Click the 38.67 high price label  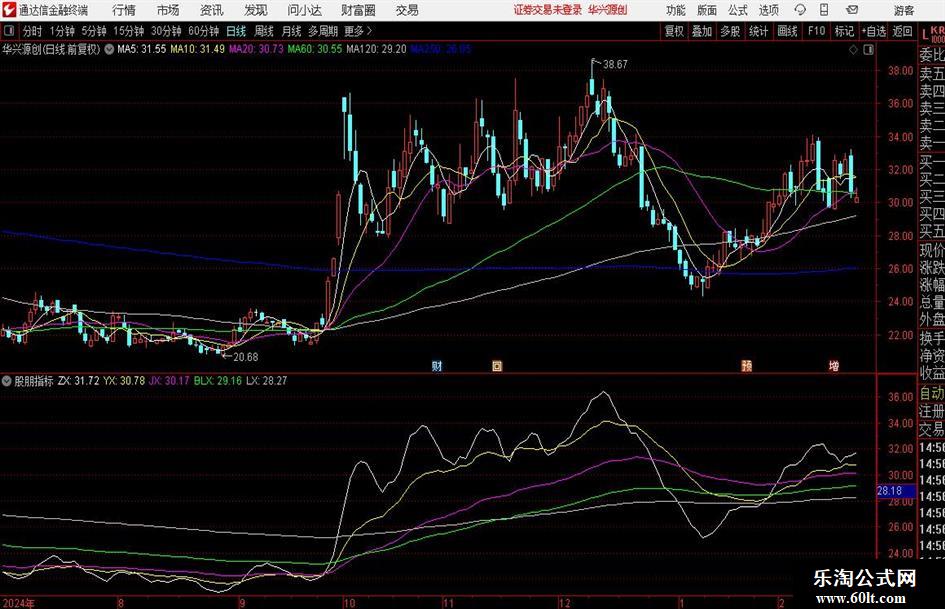coord(615,65)
